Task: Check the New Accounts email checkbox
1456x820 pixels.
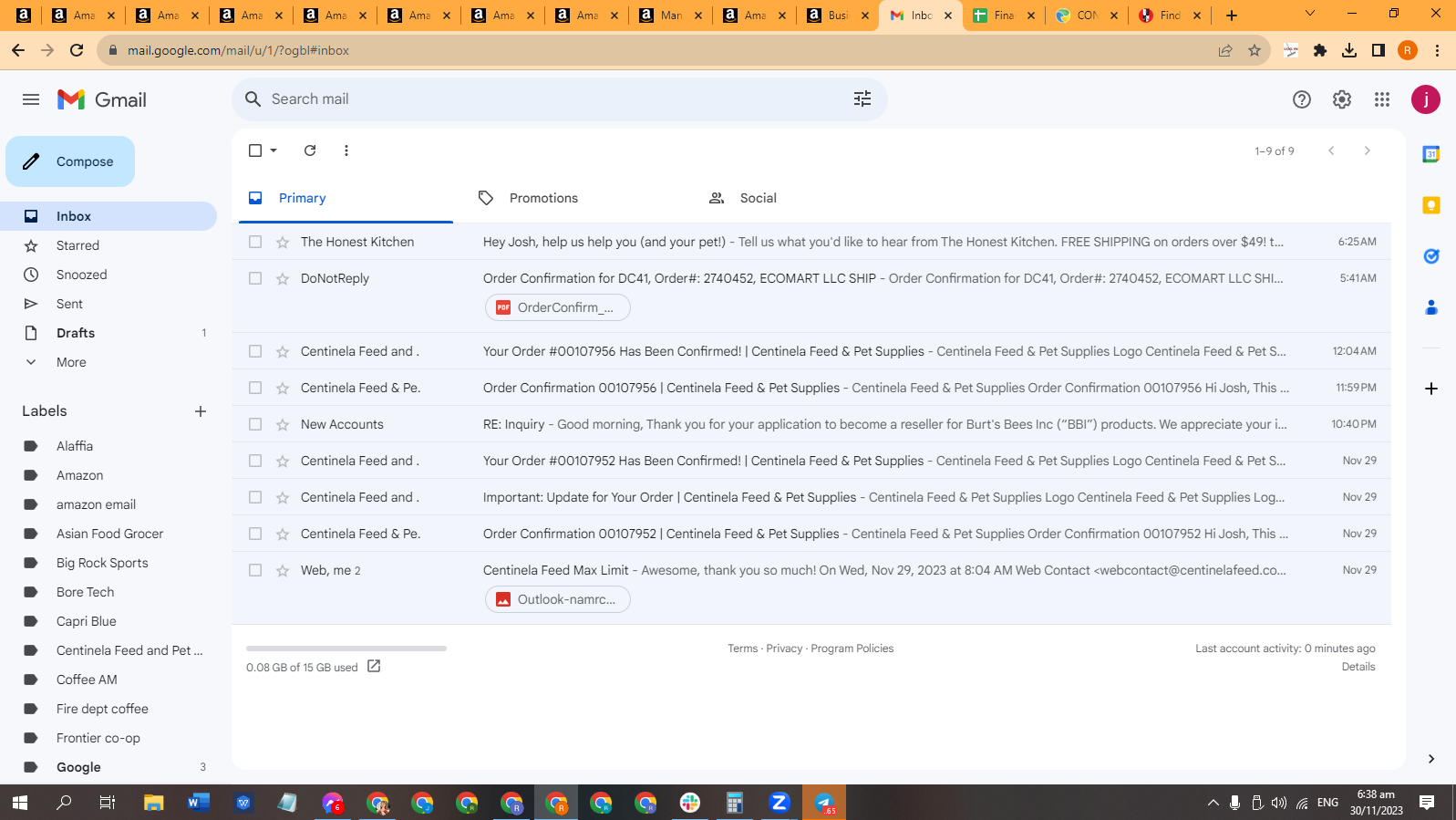Action: pyautogui.click(x=255, y=424)
